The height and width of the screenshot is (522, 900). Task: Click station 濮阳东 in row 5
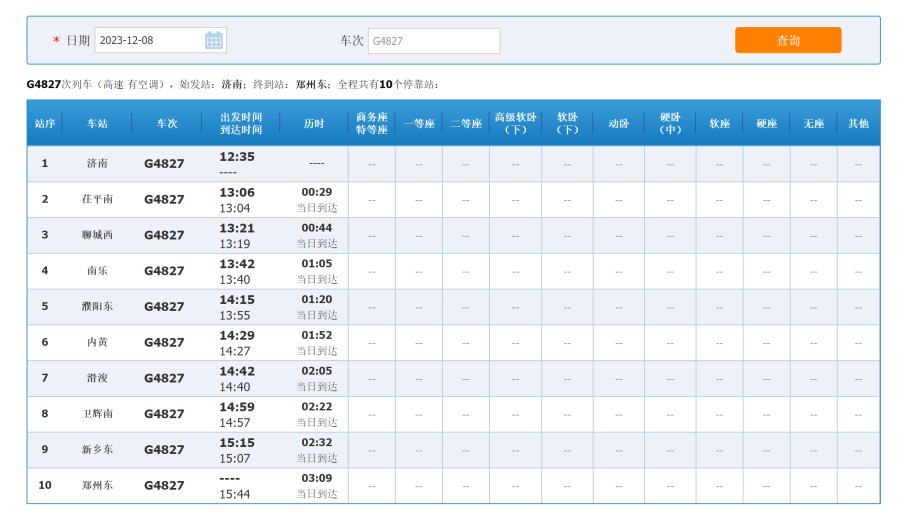coord(97,306)
